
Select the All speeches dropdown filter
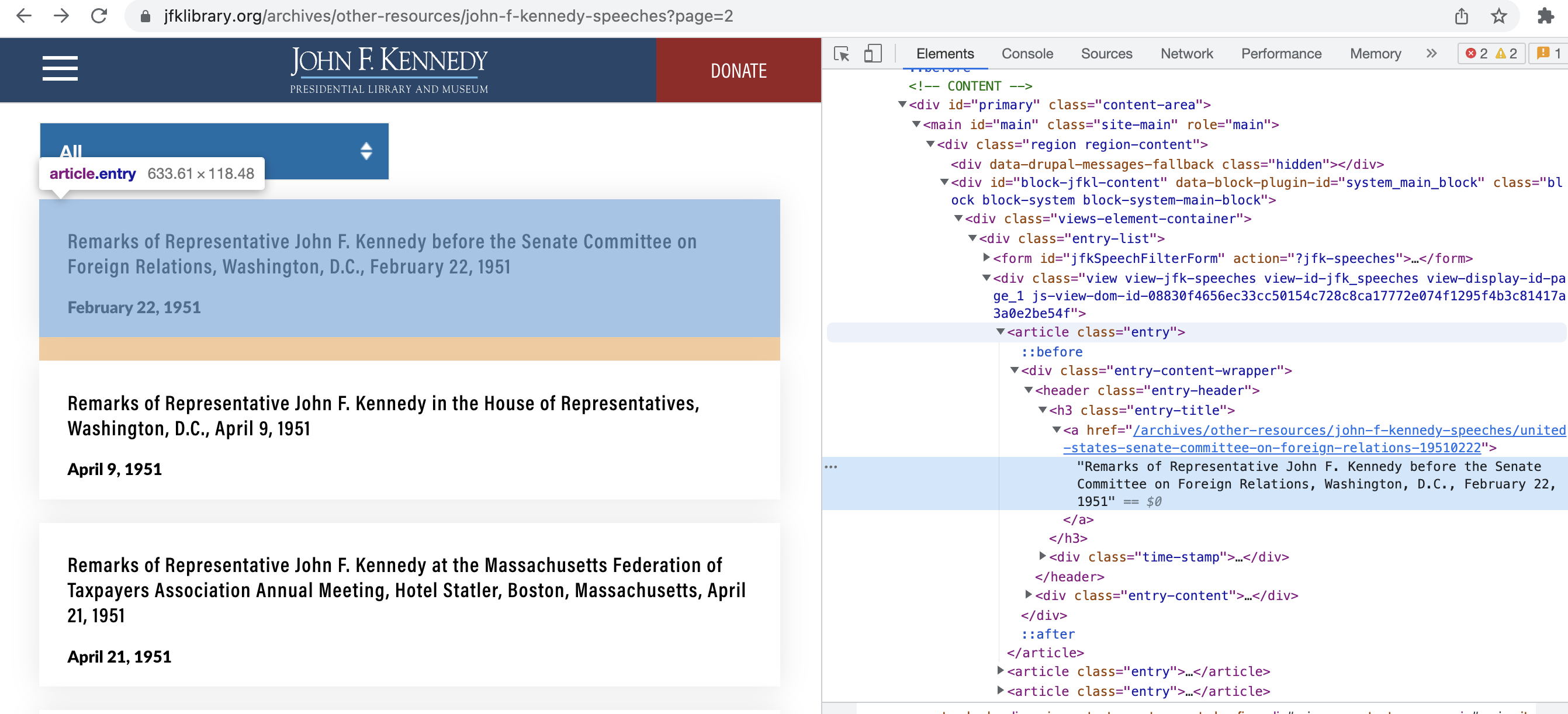pyautogui.click(x=214, y=150)
